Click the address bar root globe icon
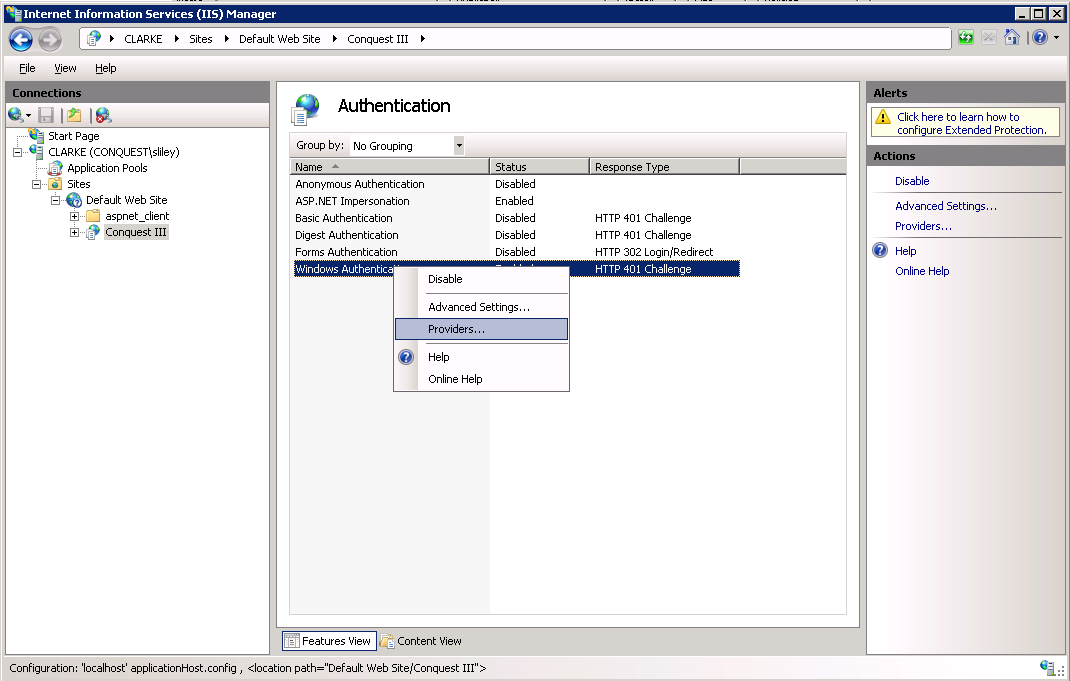 pos(94,39)
